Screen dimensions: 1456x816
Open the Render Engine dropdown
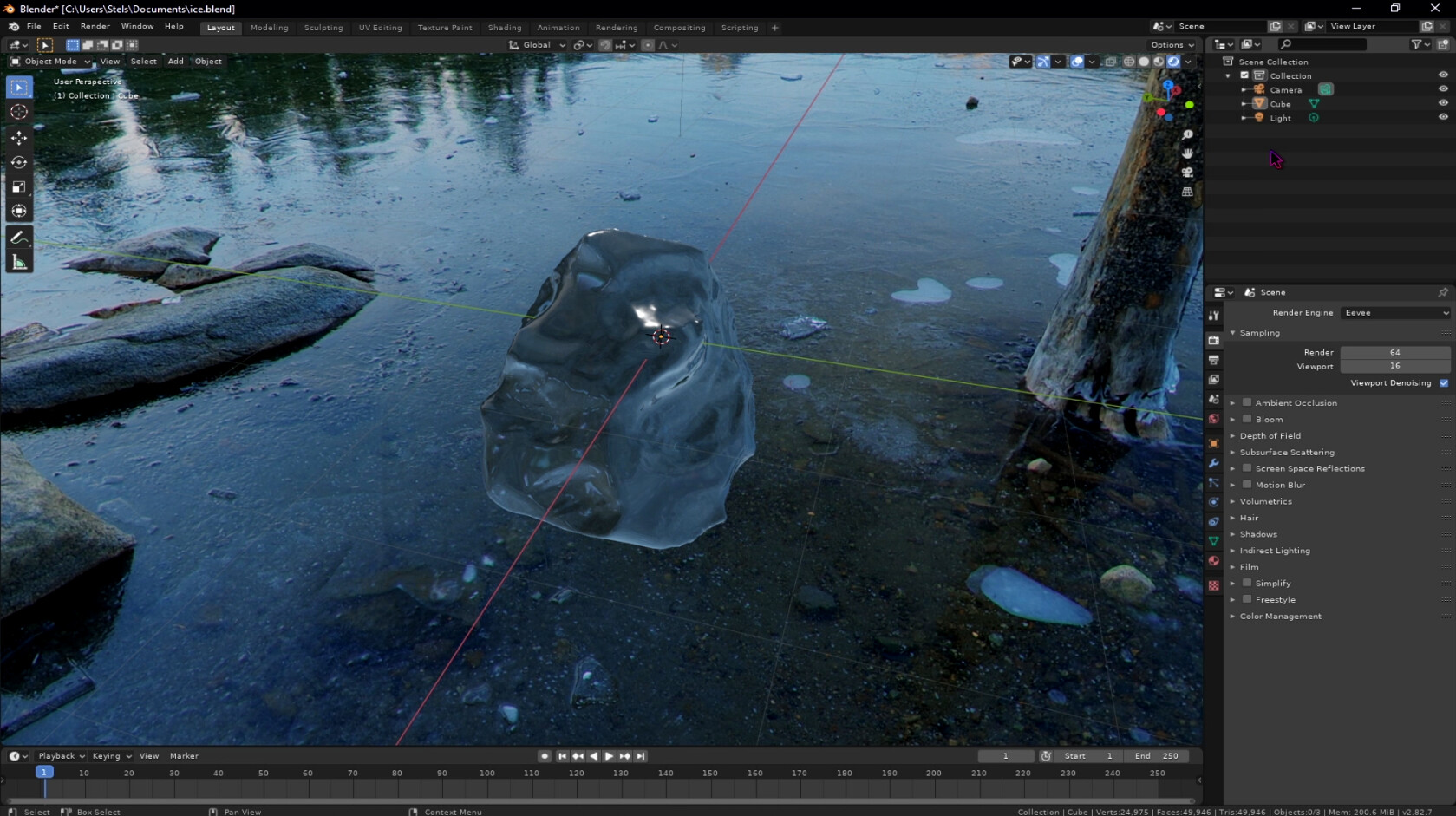1394,312
